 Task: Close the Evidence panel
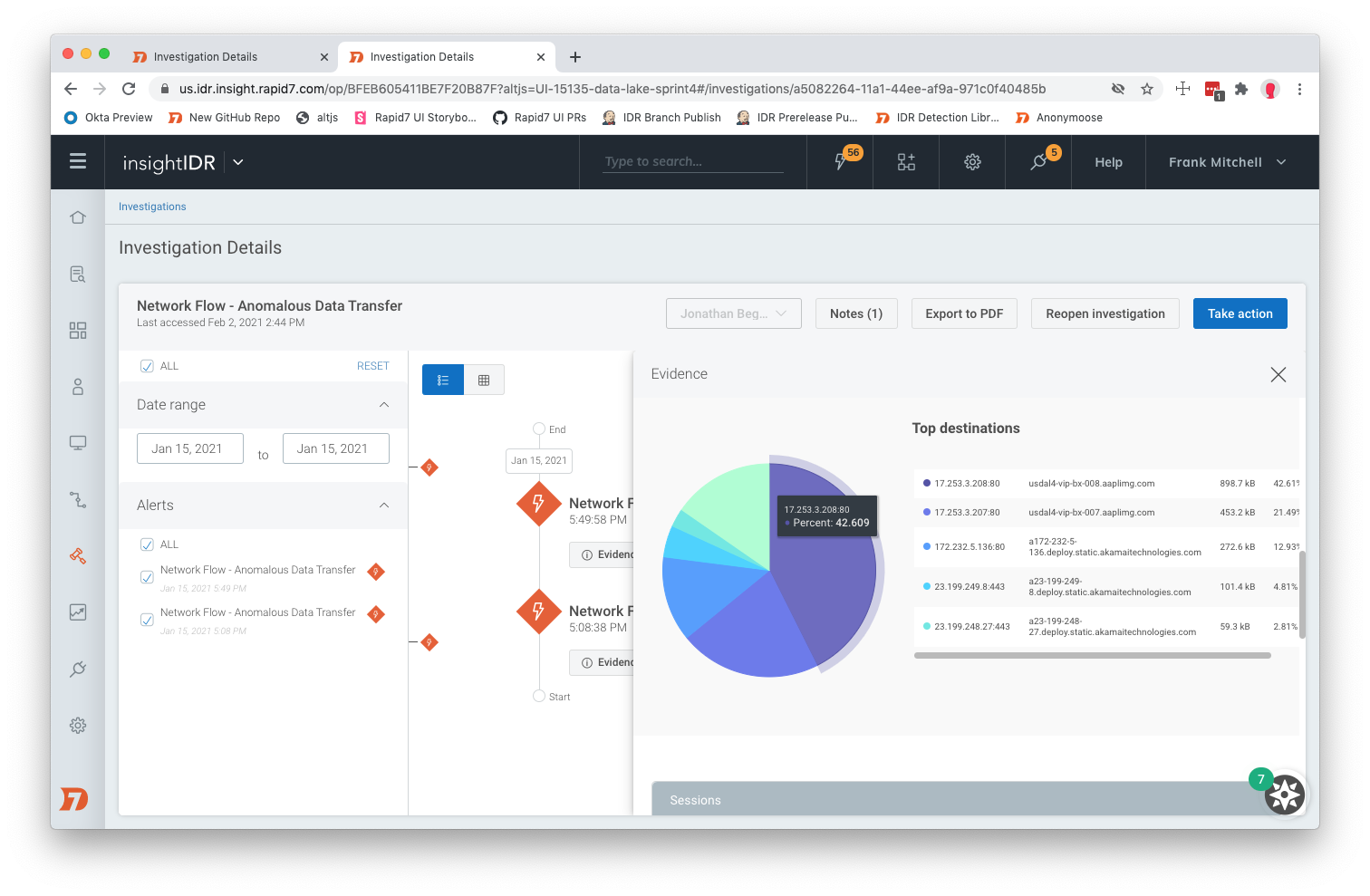[x=1278, y=375]
